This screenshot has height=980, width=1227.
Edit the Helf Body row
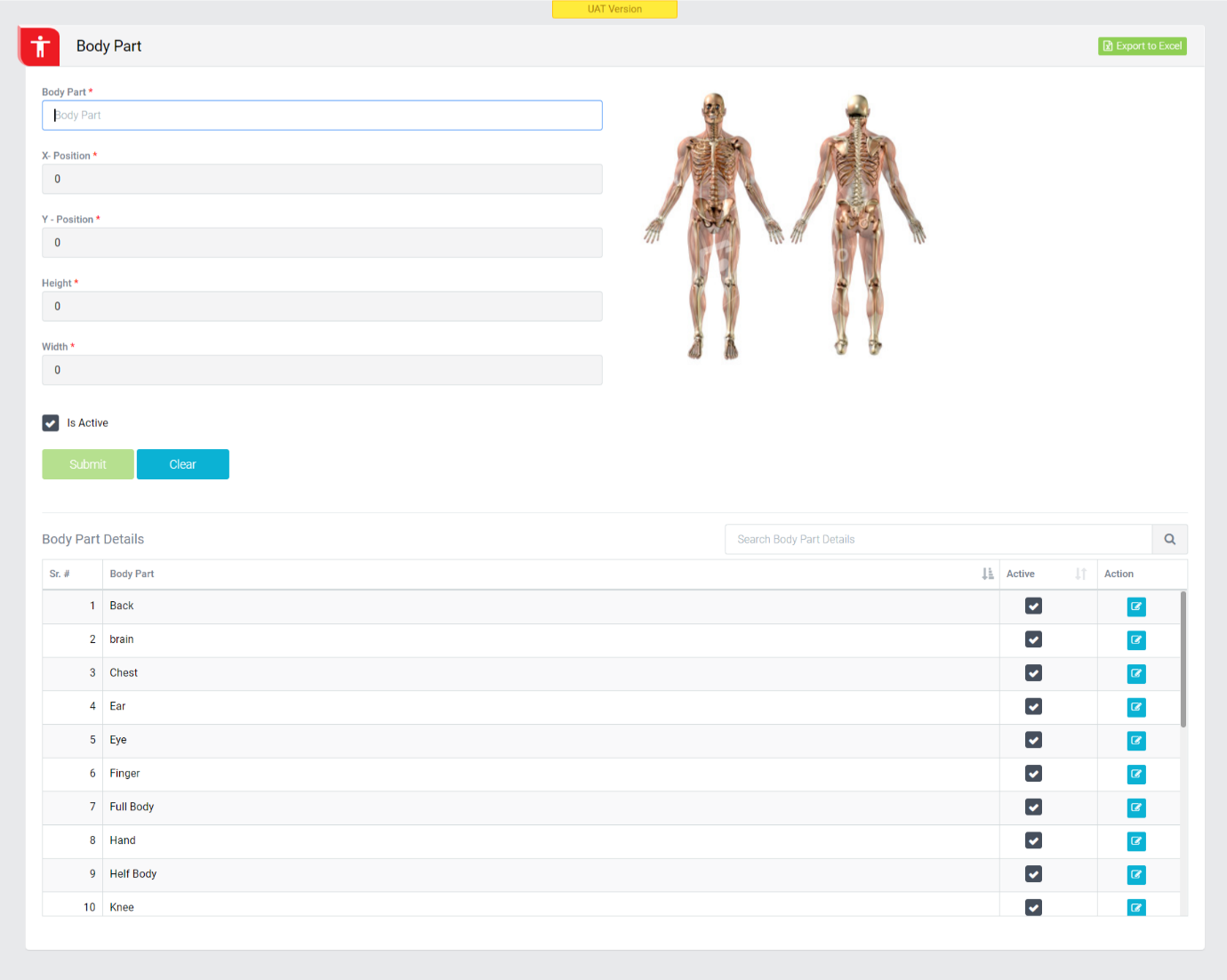1136,875
